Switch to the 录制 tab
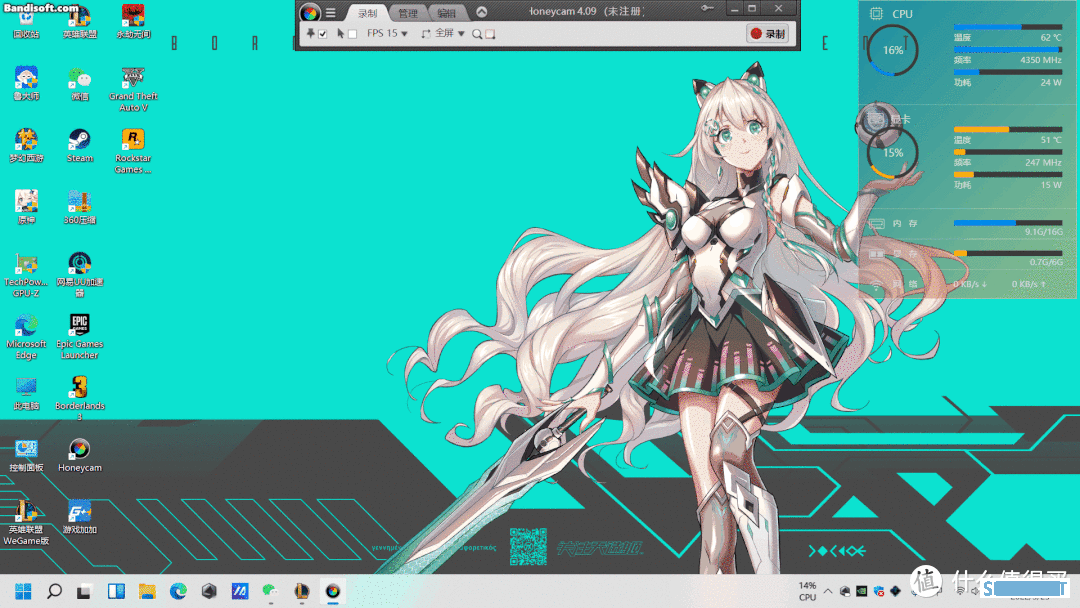 pos(367,13)
